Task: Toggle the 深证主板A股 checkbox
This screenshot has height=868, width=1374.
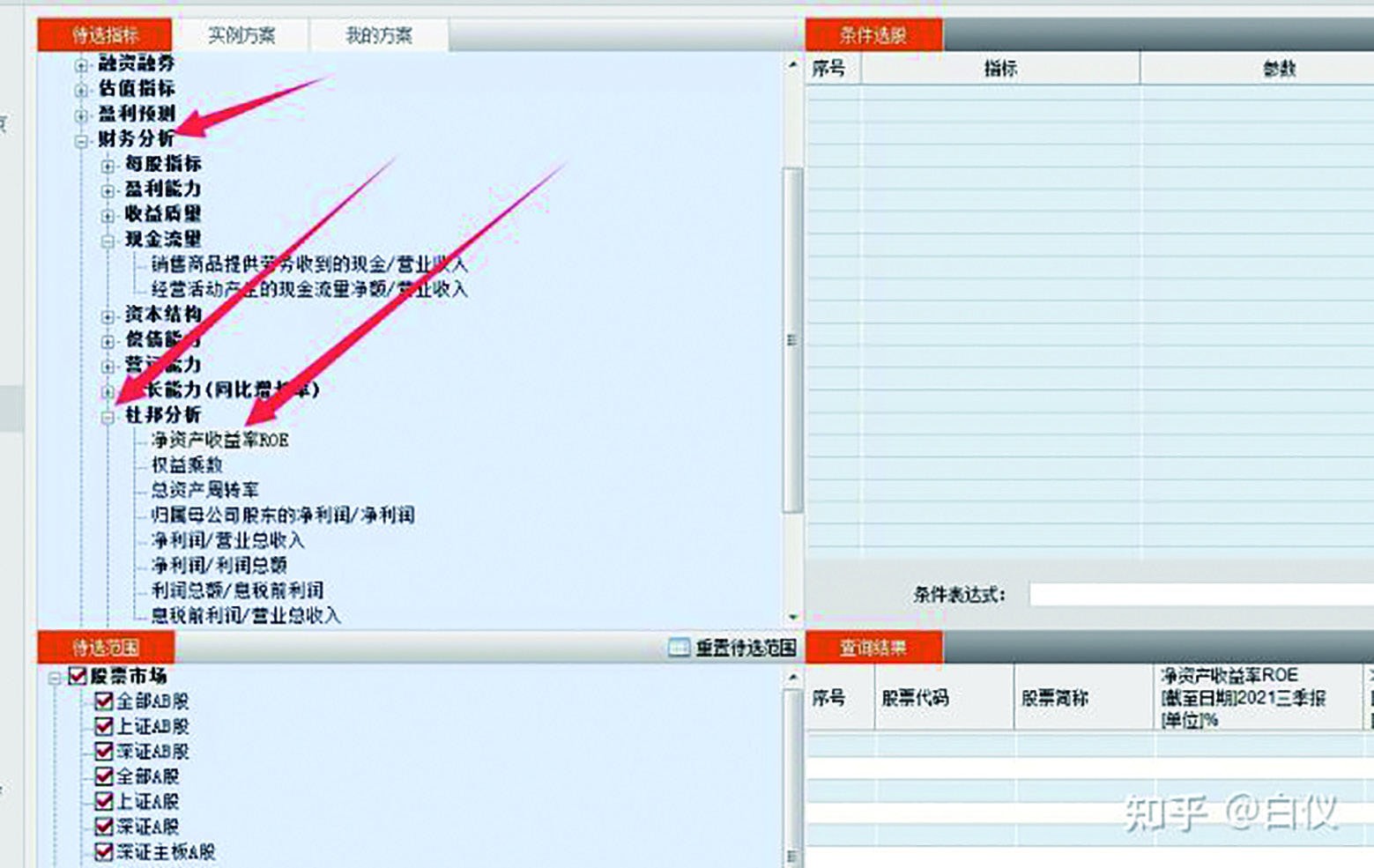Action: [x=104, y=852]
